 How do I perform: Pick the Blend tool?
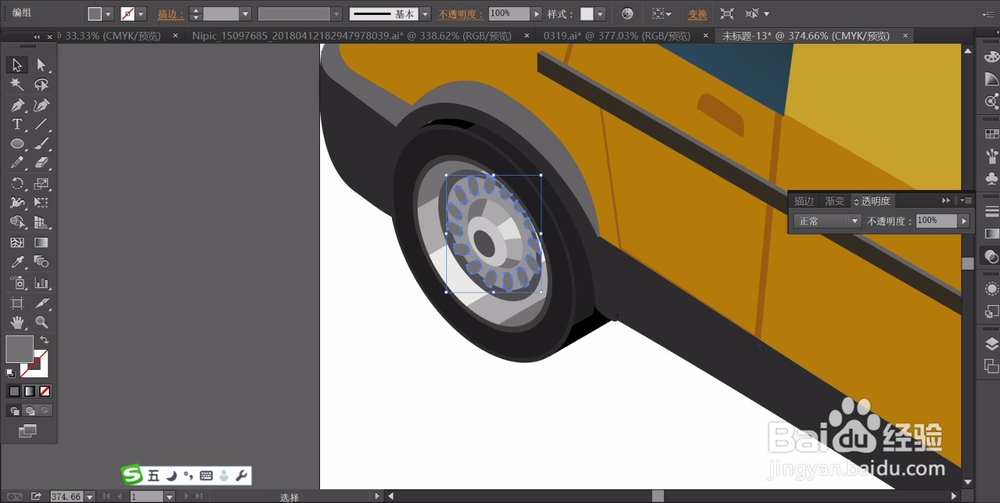41,262
